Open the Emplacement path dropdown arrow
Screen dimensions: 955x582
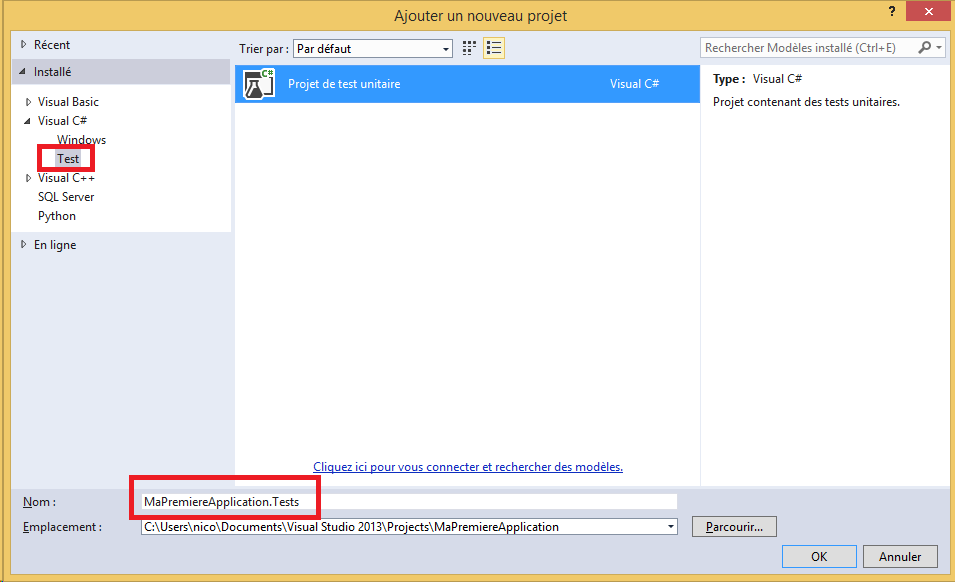pos(671,527)
